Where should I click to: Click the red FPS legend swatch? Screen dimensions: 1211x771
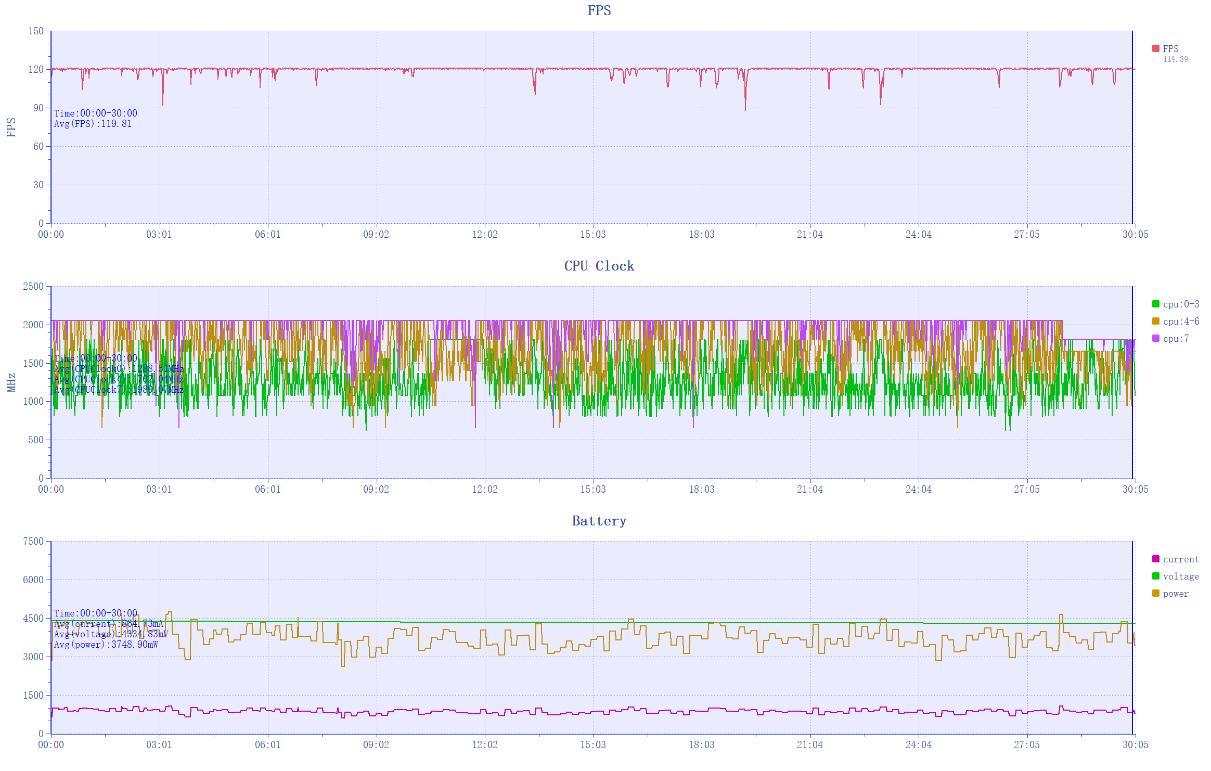point(1155,48)
